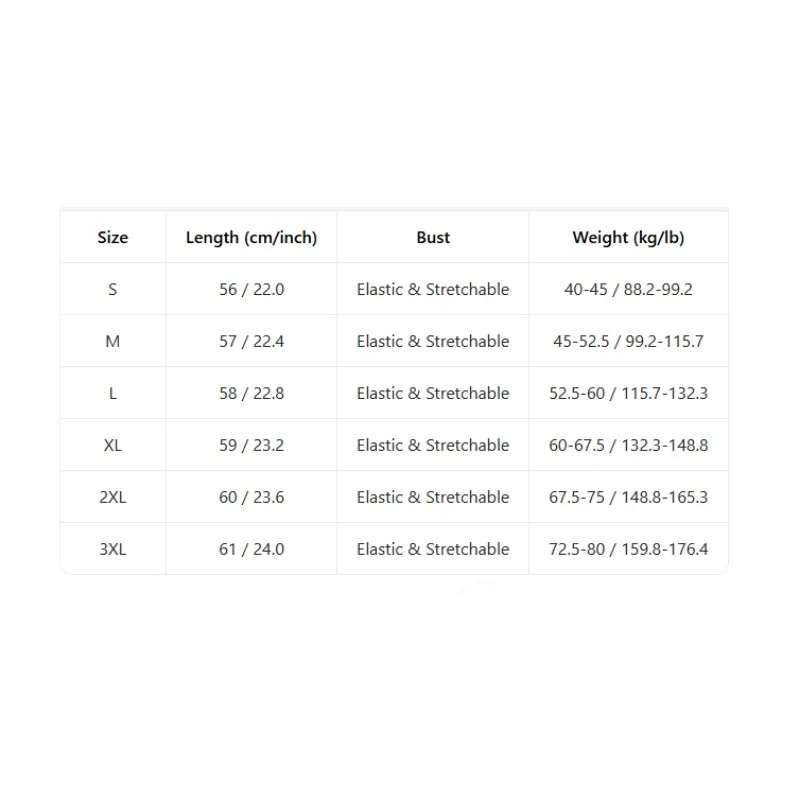
Task: Select the XL size cell
Action: (x=113, y=445)
